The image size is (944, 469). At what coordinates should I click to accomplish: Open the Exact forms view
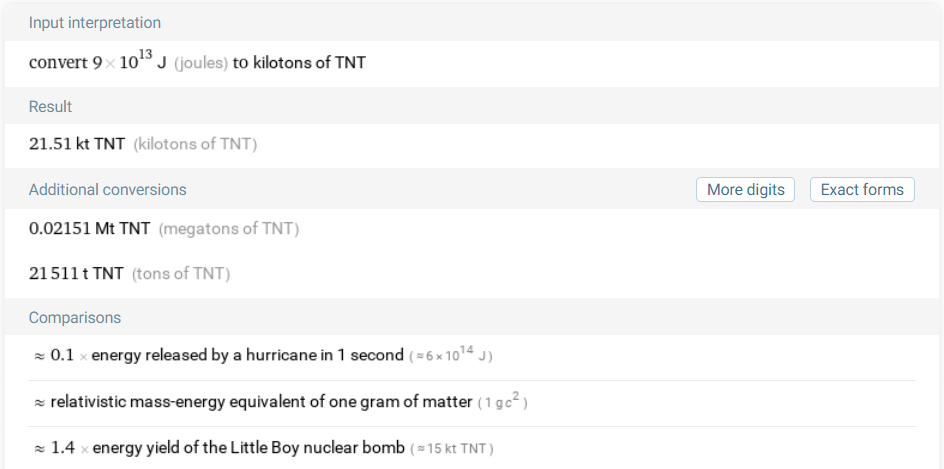tap(862, 190)
